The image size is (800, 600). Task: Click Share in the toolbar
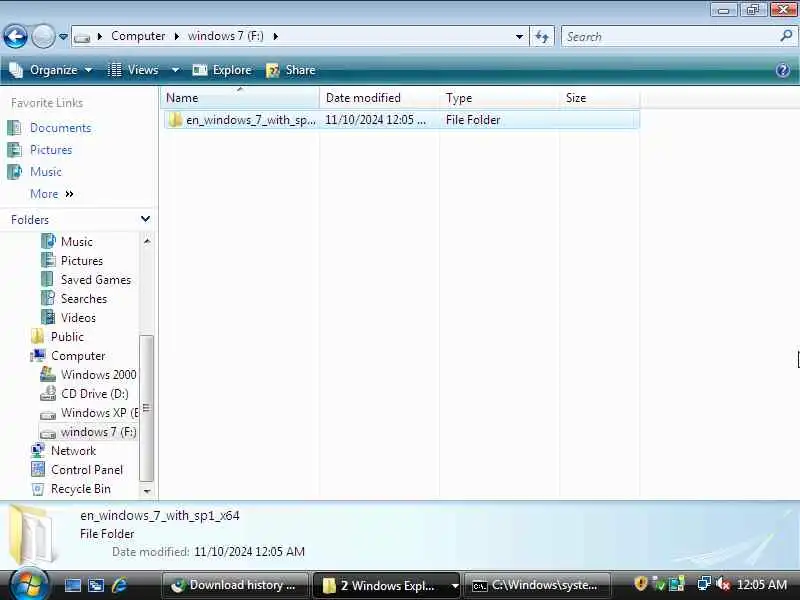[291, 70]
